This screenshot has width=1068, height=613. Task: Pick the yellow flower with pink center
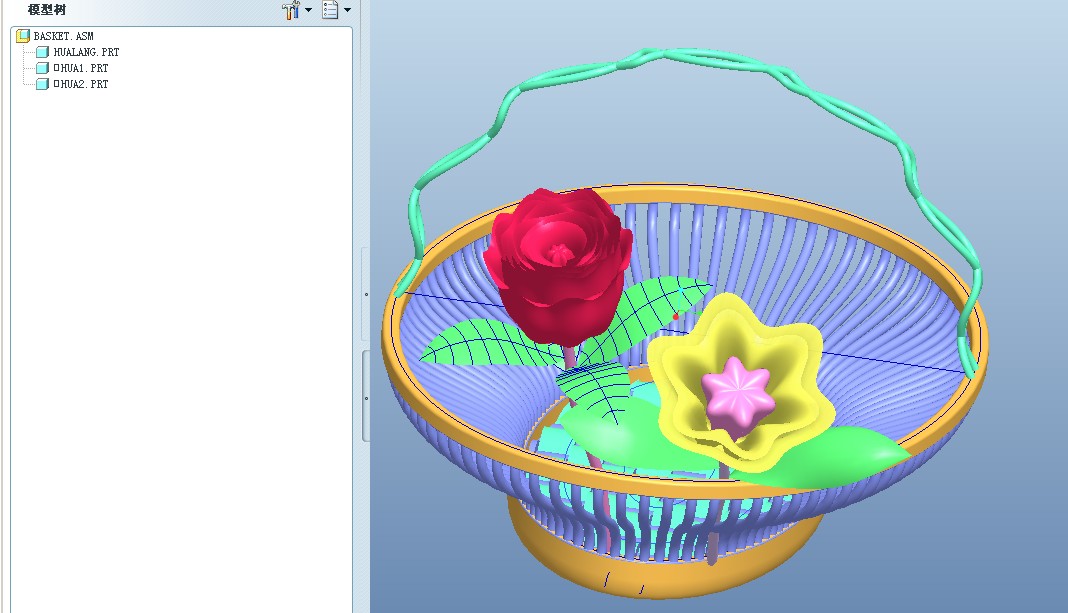[740, 383]
